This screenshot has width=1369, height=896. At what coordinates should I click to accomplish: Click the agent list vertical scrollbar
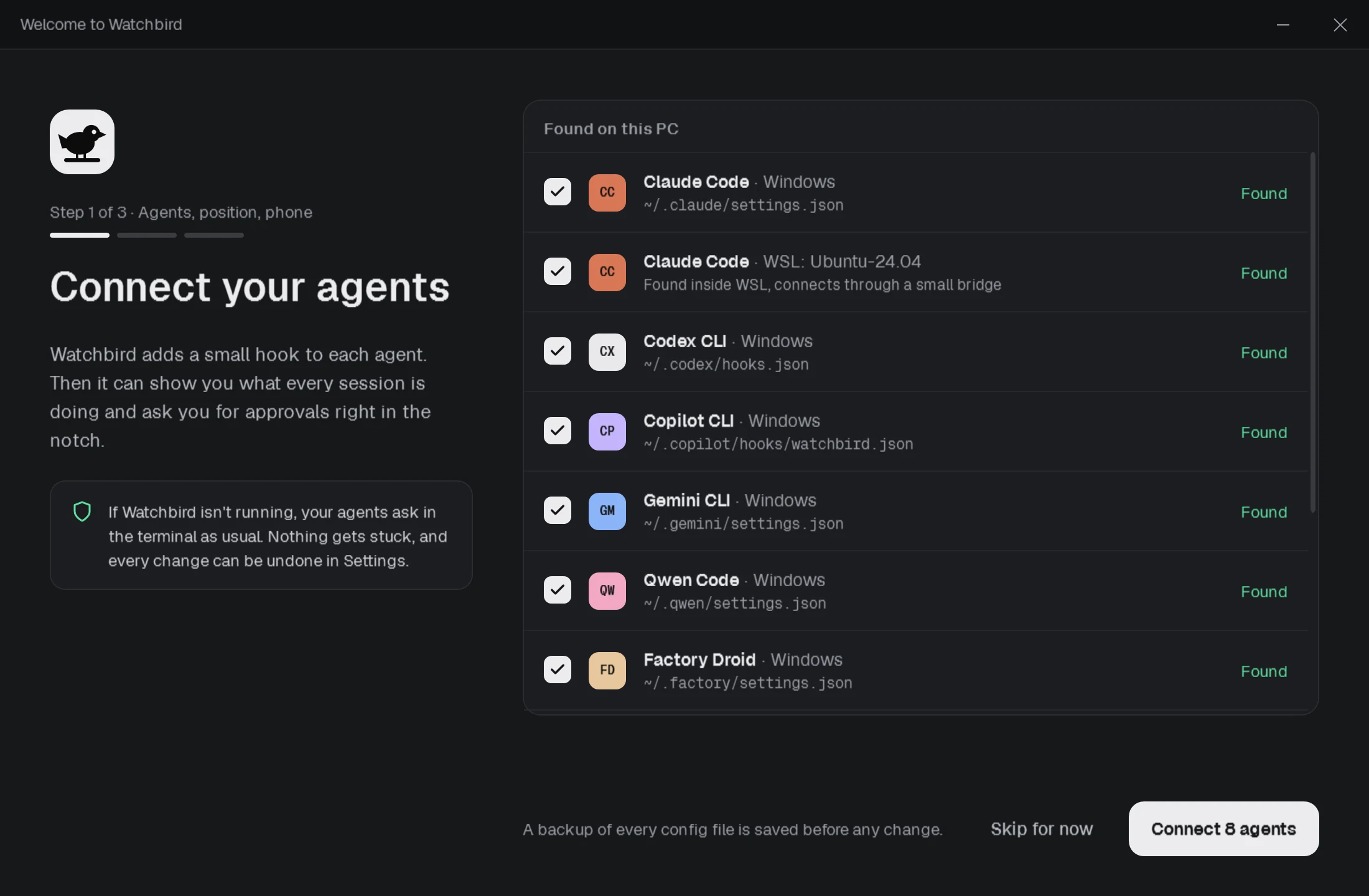click(x=1313, y=332)
